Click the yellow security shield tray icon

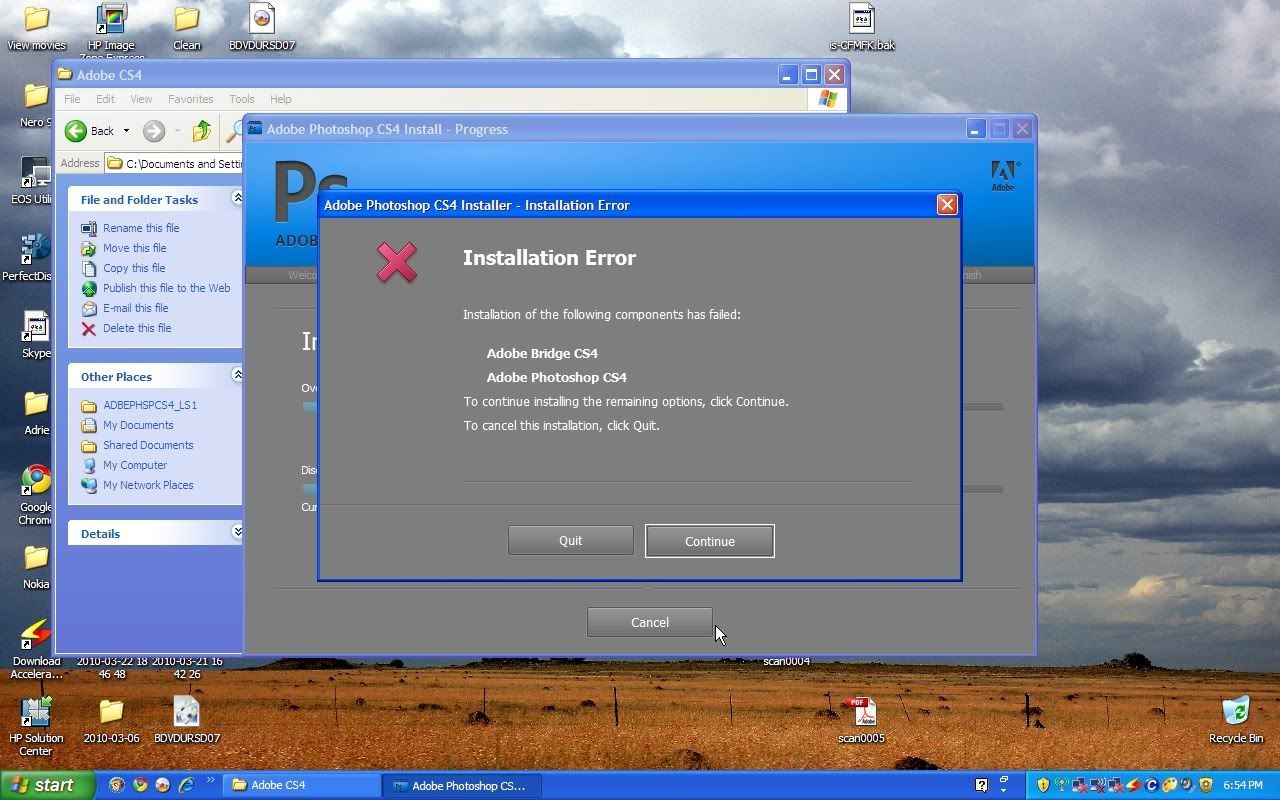point(1043,785)
